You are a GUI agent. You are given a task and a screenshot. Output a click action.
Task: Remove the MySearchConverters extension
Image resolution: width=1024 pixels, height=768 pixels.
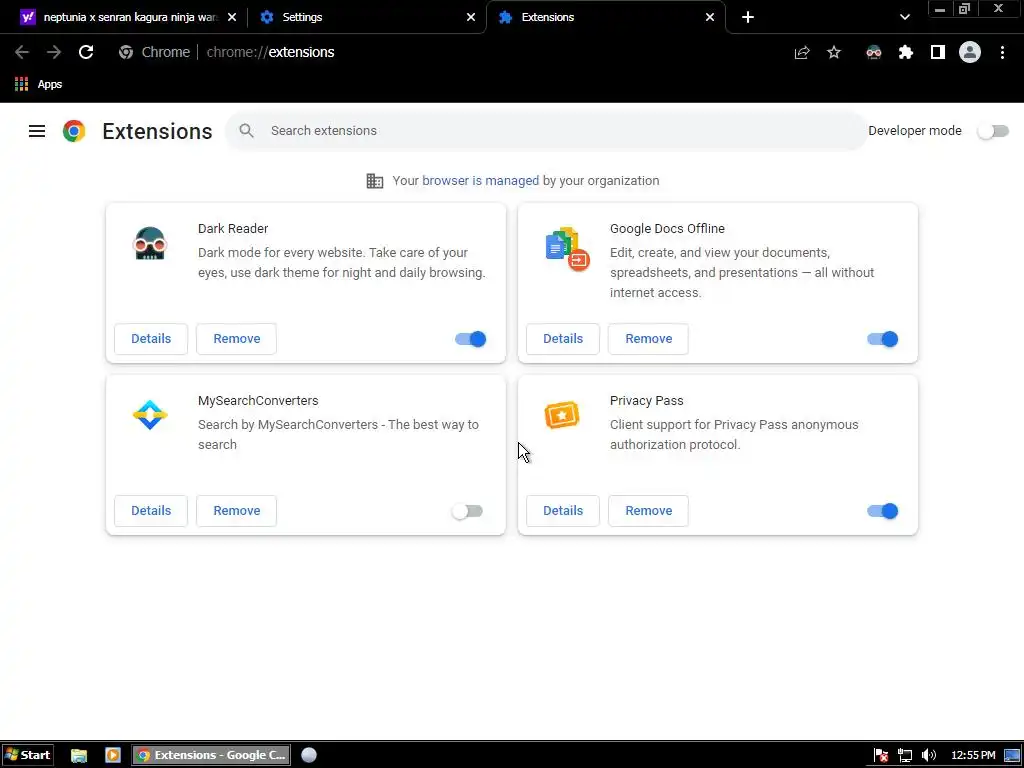pyautogui.click(x=236, y=511)
